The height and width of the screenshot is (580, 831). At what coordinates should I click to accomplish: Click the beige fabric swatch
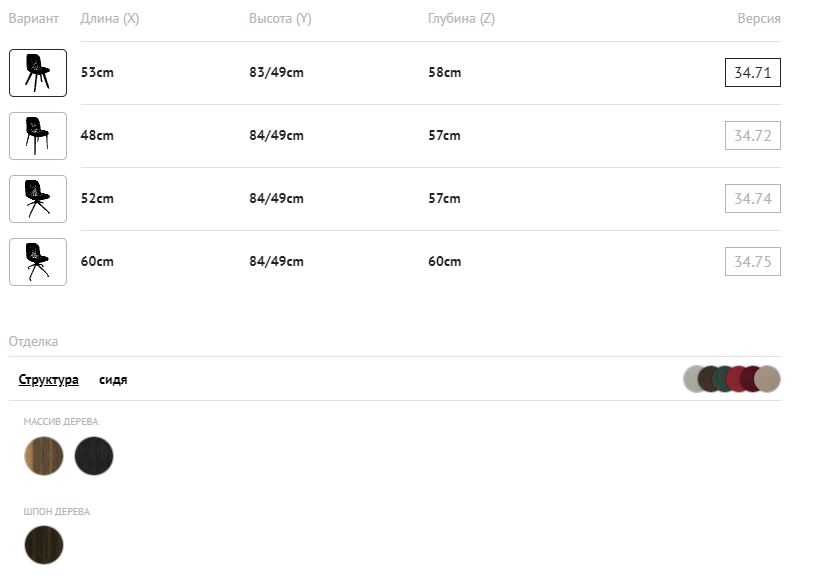pyautogui.click(x=768, y=379)
